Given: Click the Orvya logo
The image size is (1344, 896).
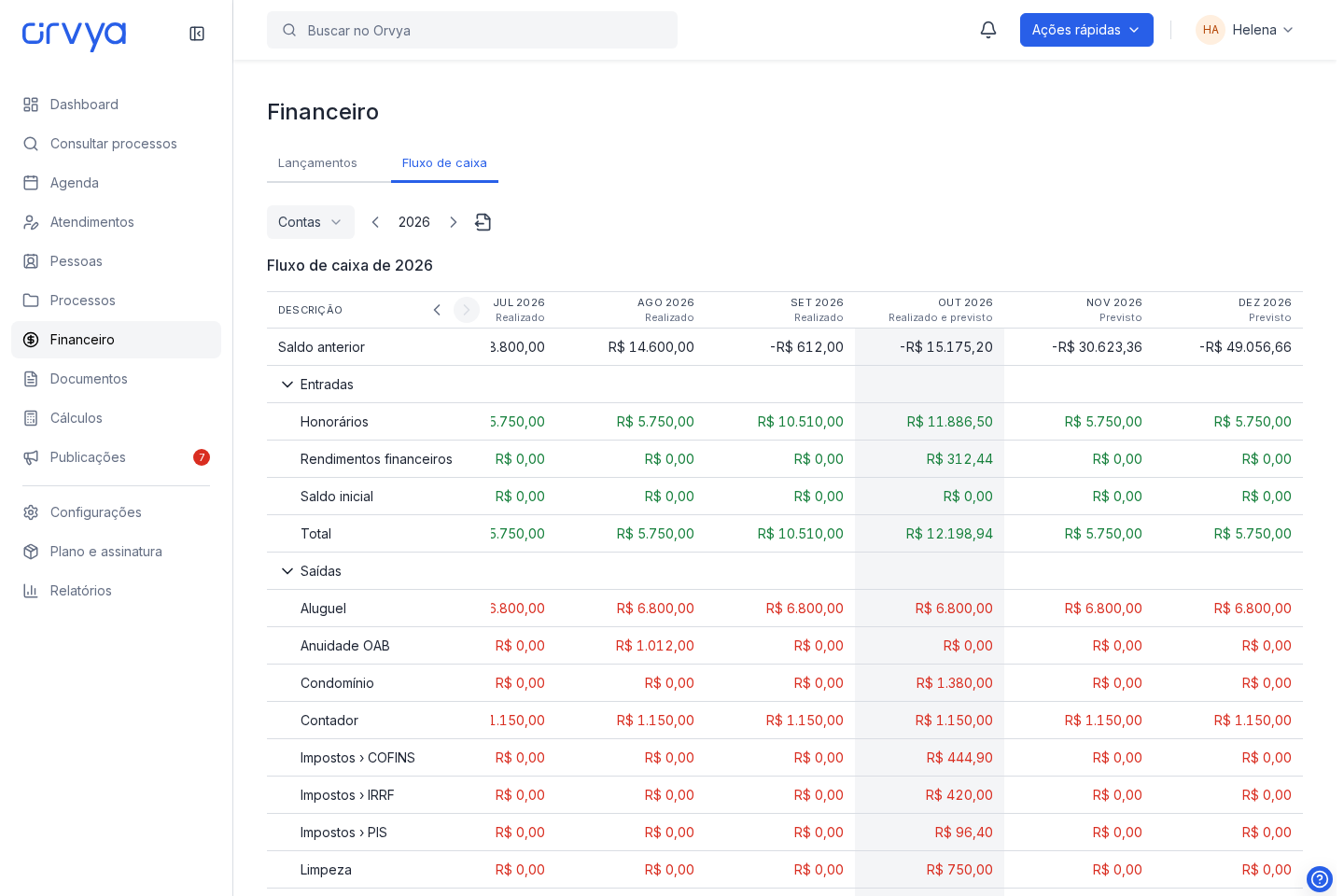Looking at the screenshot, I should [74, 35].
